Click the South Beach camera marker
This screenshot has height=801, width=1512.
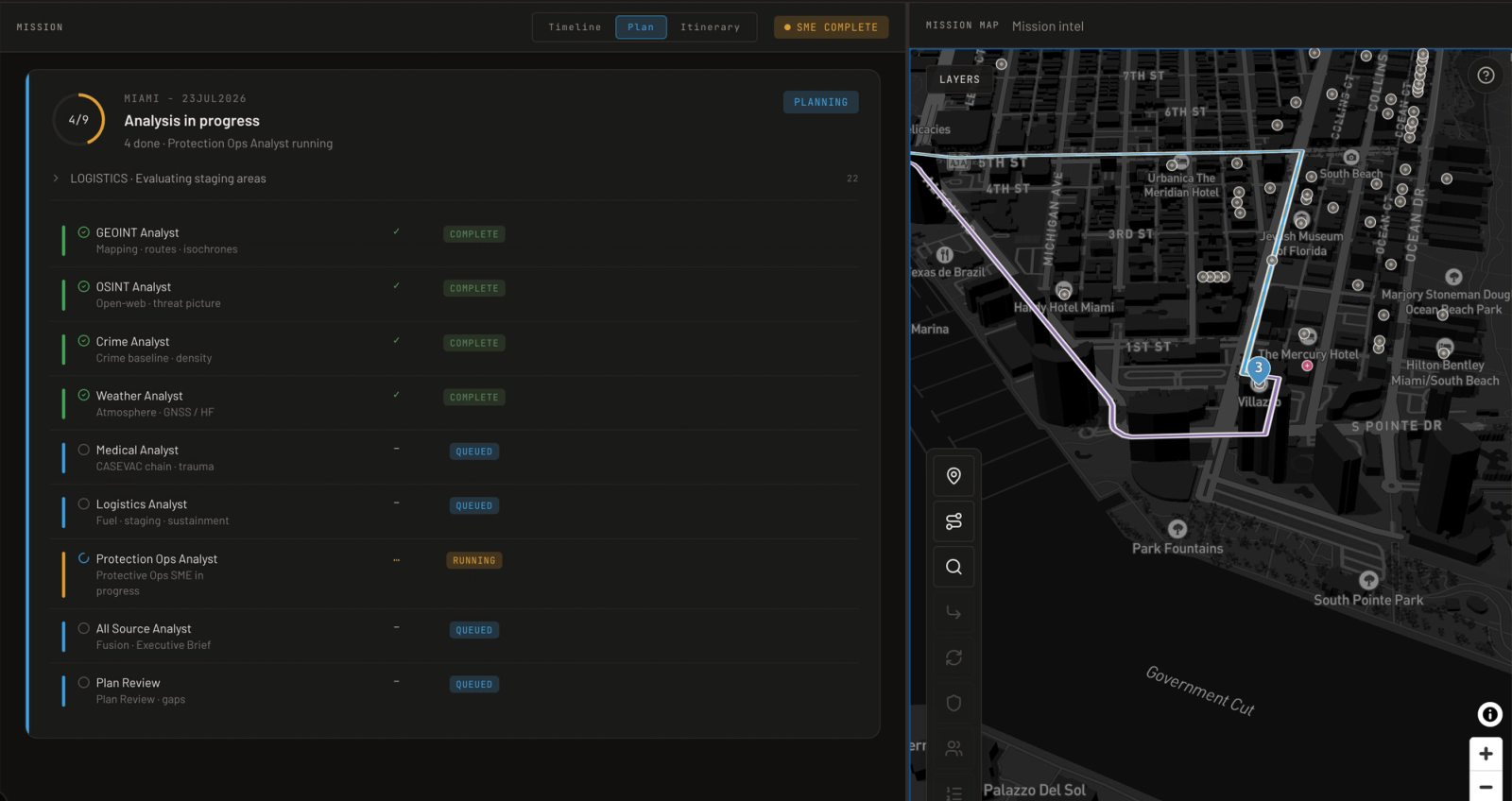tap(1351, 158)
